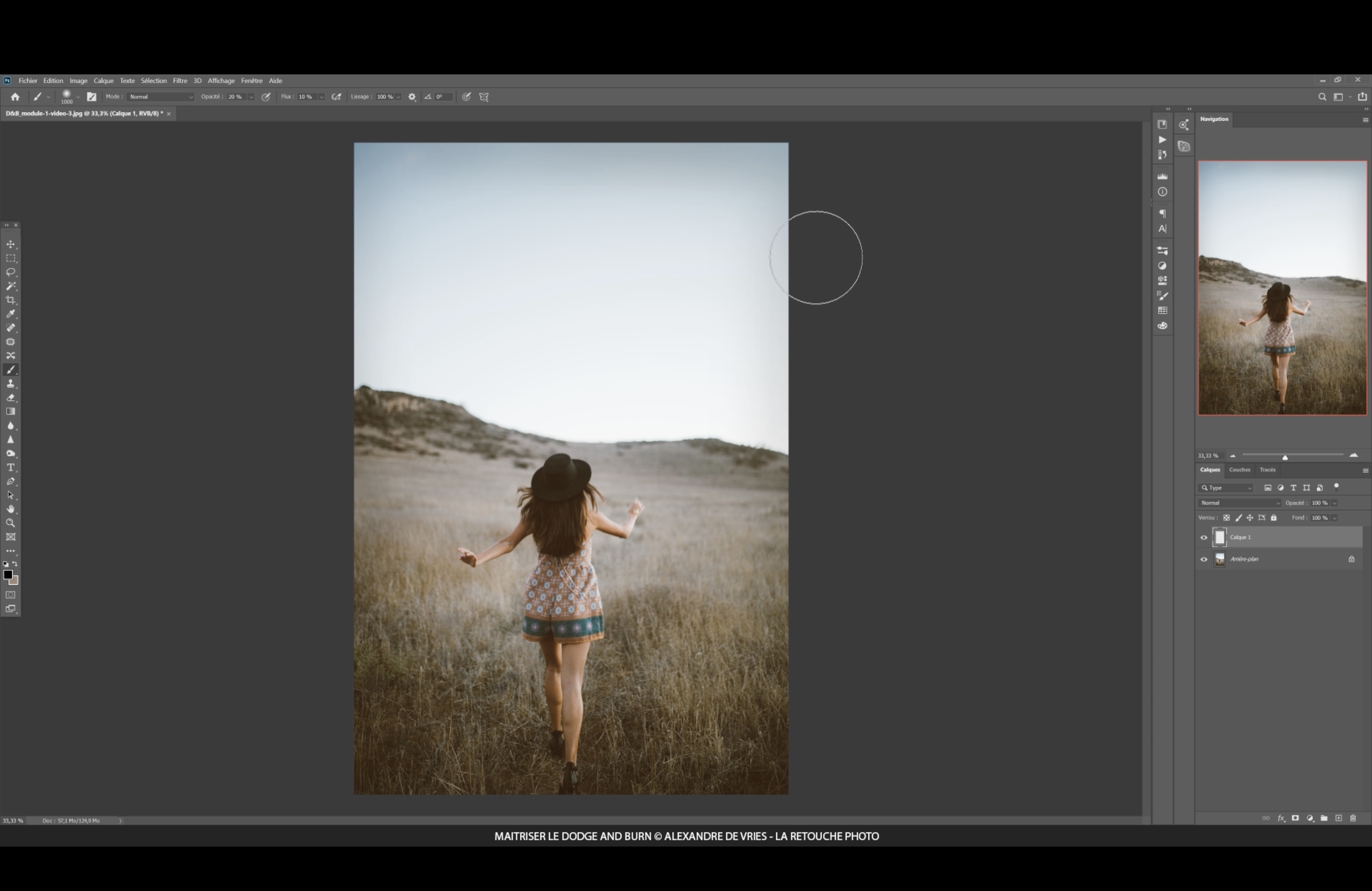This screenshot has height=891, width=1372.
Task: Toggle airbrush-style buildup effects
Action: tap(337, 97)
